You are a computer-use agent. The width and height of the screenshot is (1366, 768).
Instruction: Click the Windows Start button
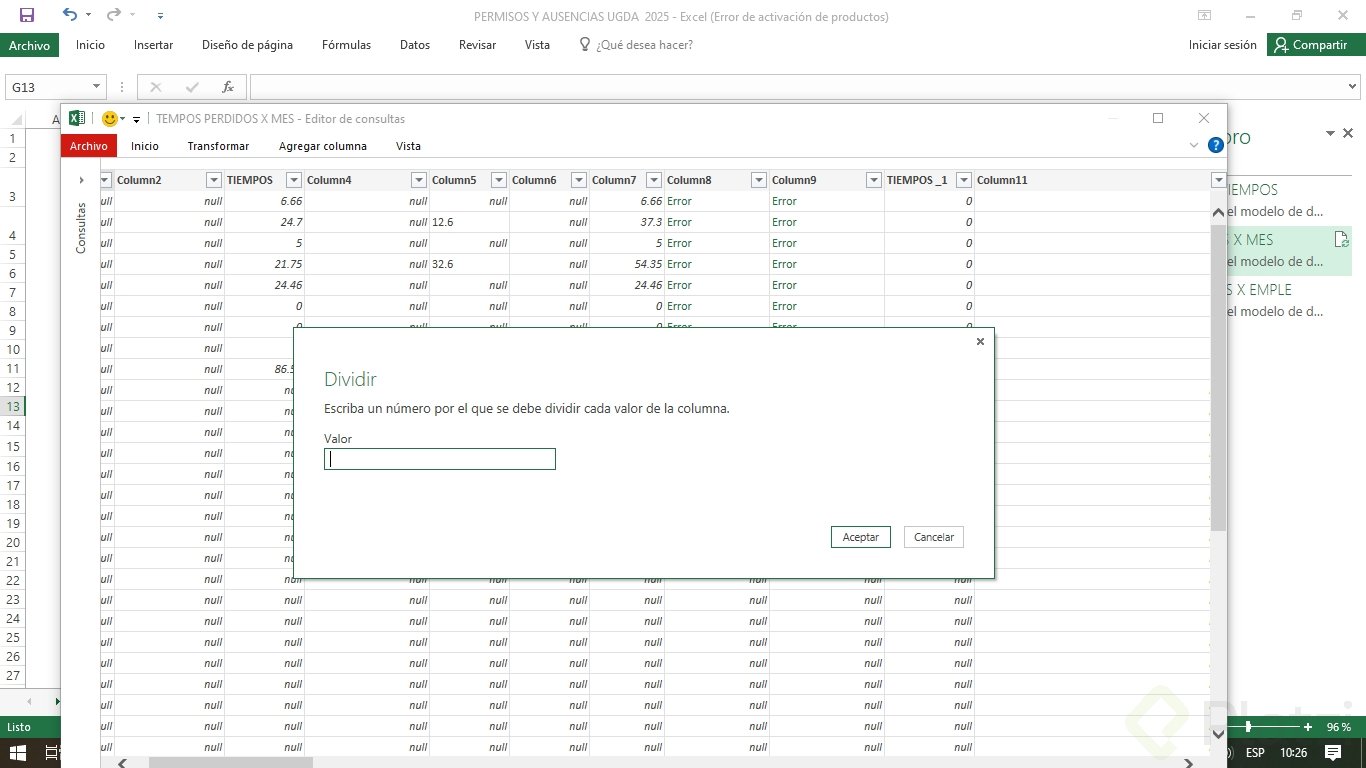(17, 752)
